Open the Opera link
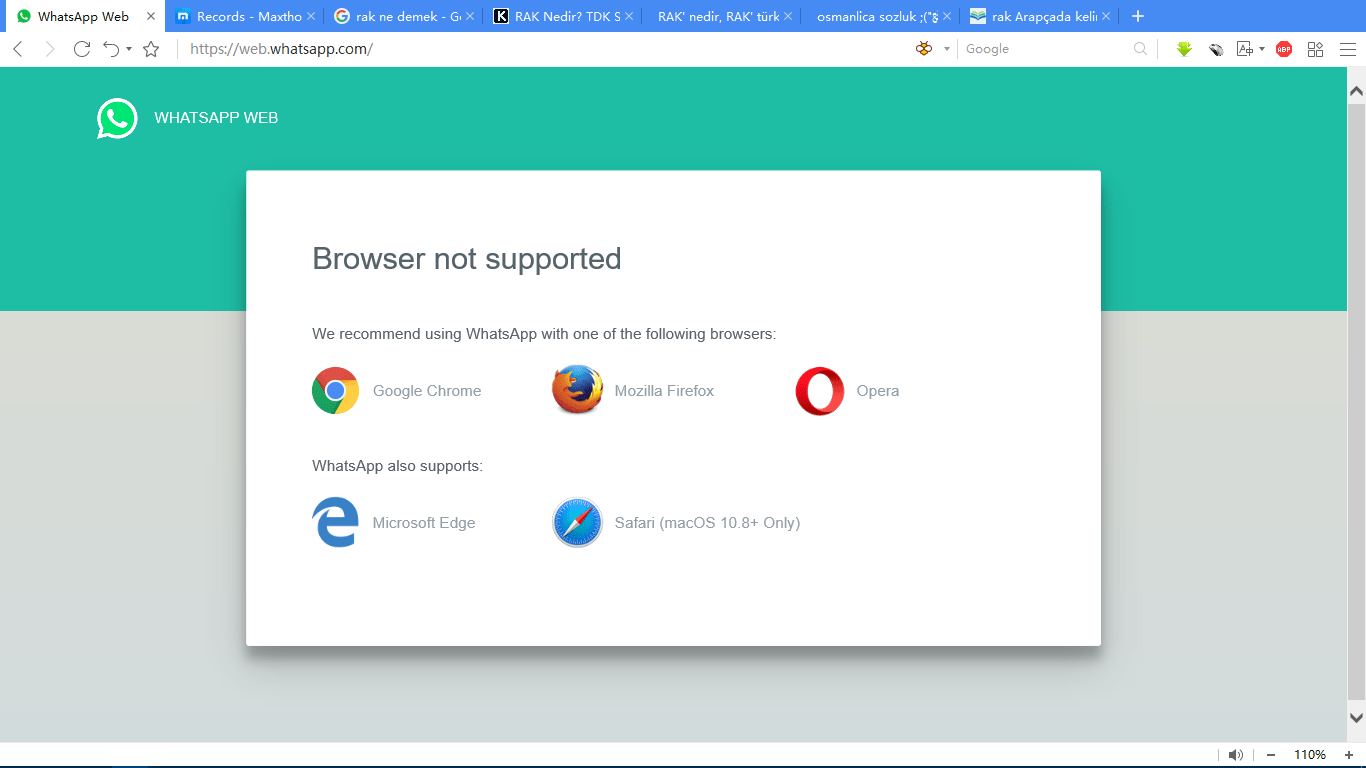Image resolution: width=1366 pixels, height=768 pixels. [x=878, y=391]
